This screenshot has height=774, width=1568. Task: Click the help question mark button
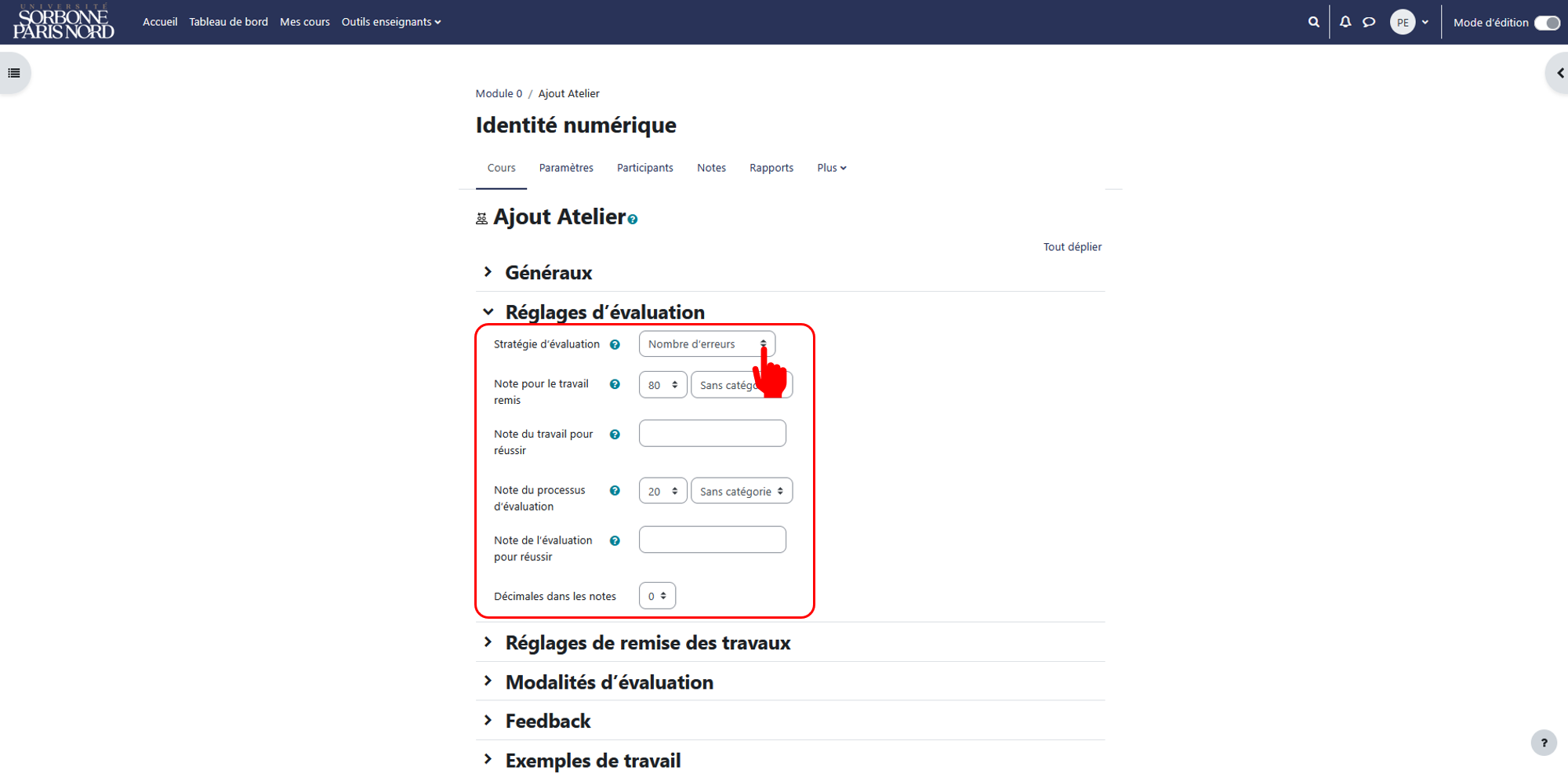[1544, 743]
